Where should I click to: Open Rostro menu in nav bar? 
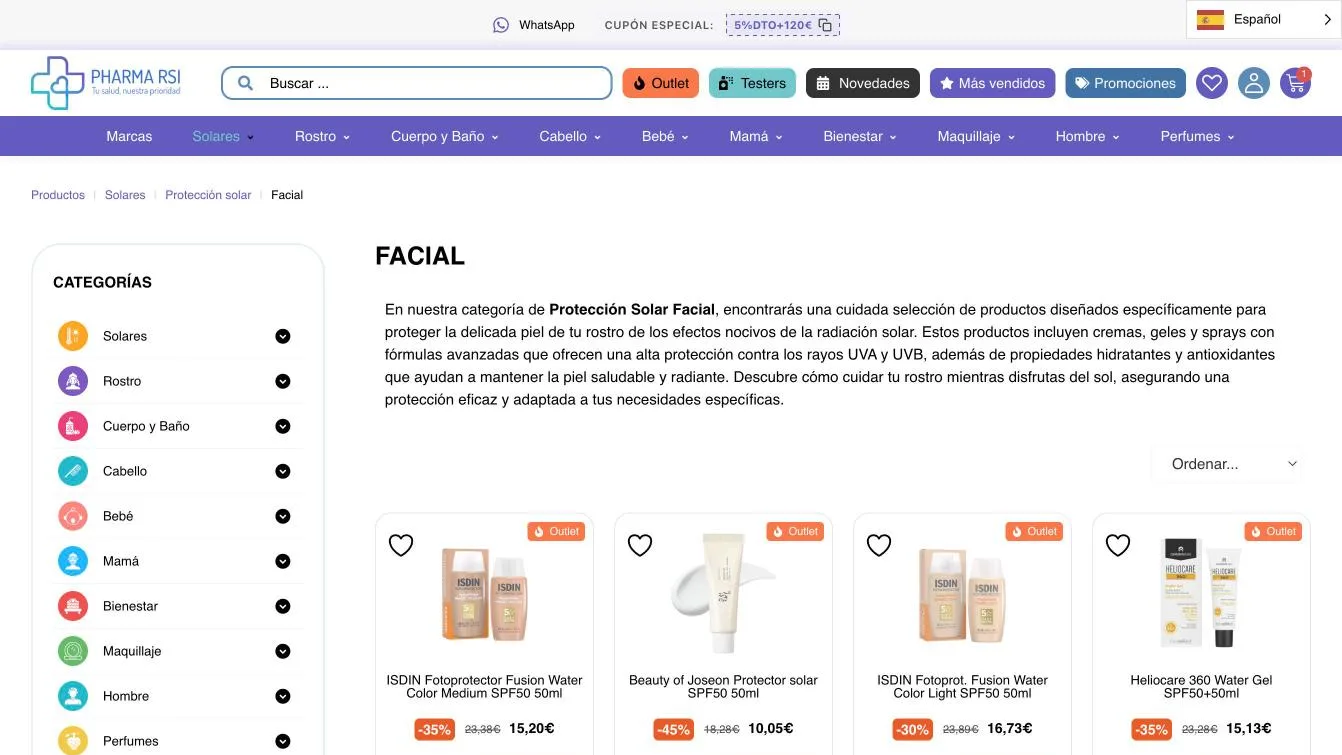[322, 136]
